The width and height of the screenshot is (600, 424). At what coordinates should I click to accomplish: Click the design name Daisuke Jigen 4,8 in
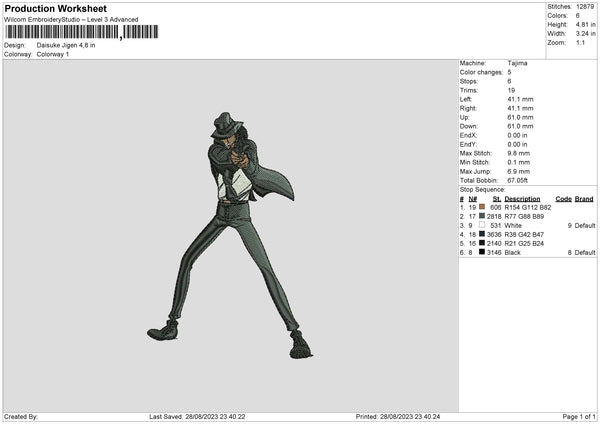[x=66, y=45]
